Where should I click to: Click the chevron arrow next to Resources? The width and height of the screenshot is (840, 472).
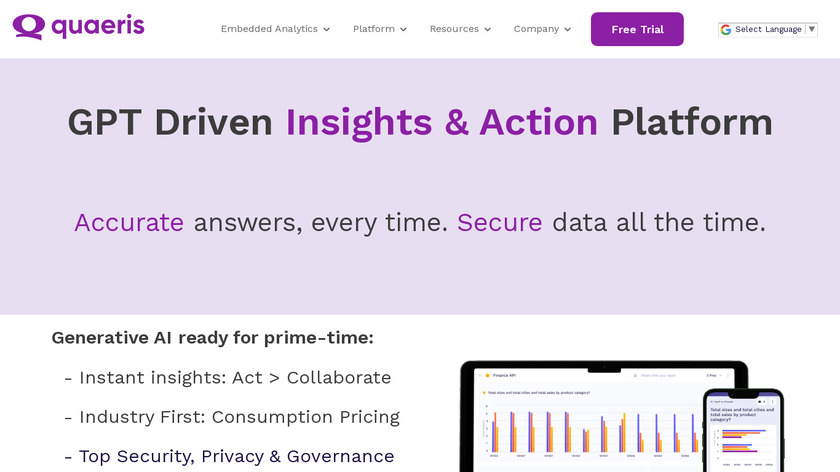click(x=487, y=30)
